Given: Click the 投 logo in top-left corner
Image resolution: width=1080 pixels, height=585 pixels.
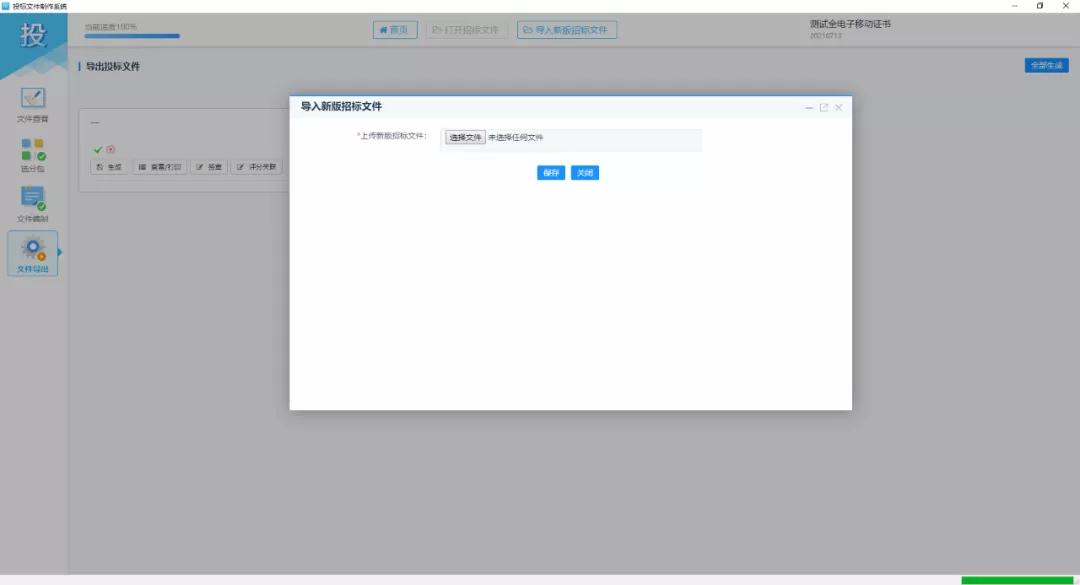Looking at the screenshot, I should pyautogui.click(x=33, y=39).
